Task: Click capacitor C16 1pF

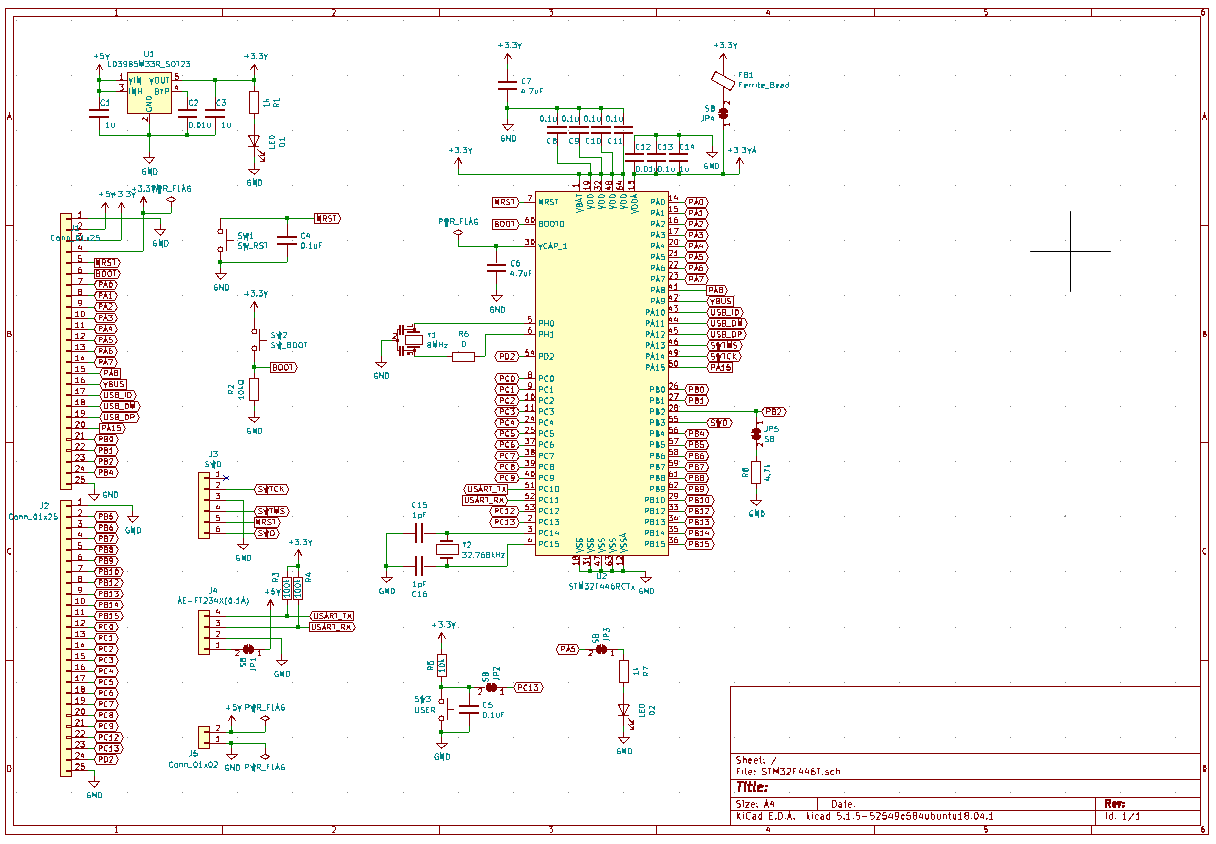Action: 419,565
